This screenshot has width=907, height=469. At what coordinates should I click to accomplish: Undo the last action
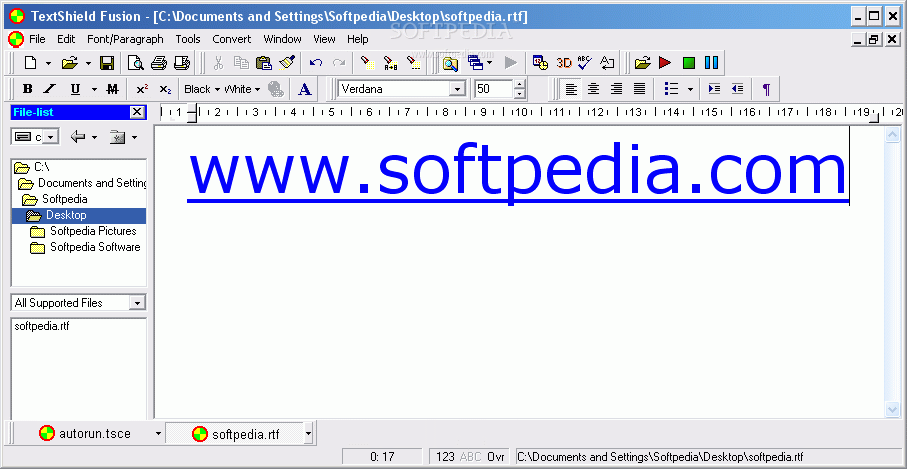coord(316,62)
